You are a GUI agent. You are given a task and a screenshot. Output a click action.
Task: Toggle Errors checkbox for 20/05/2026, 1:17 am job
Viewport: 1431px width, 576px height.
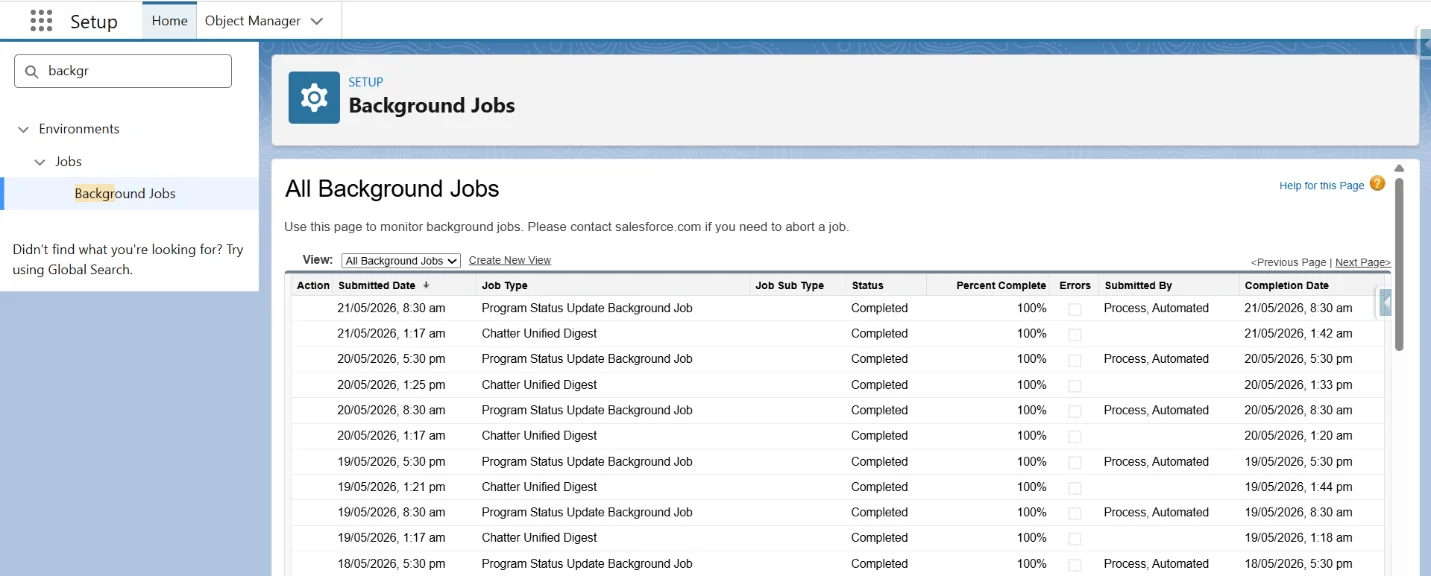click(1074, 436)
